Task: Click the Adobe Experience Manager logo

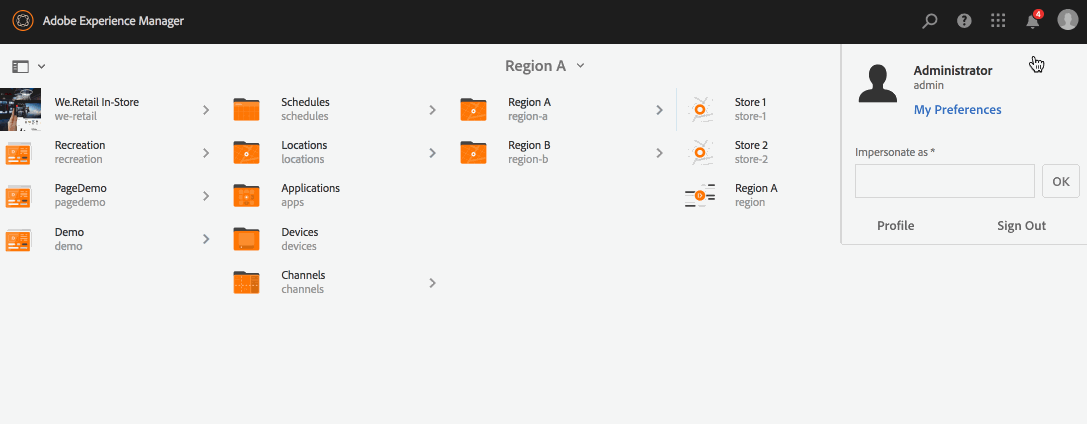Action: pyautogui.click(x=23, y=21)
